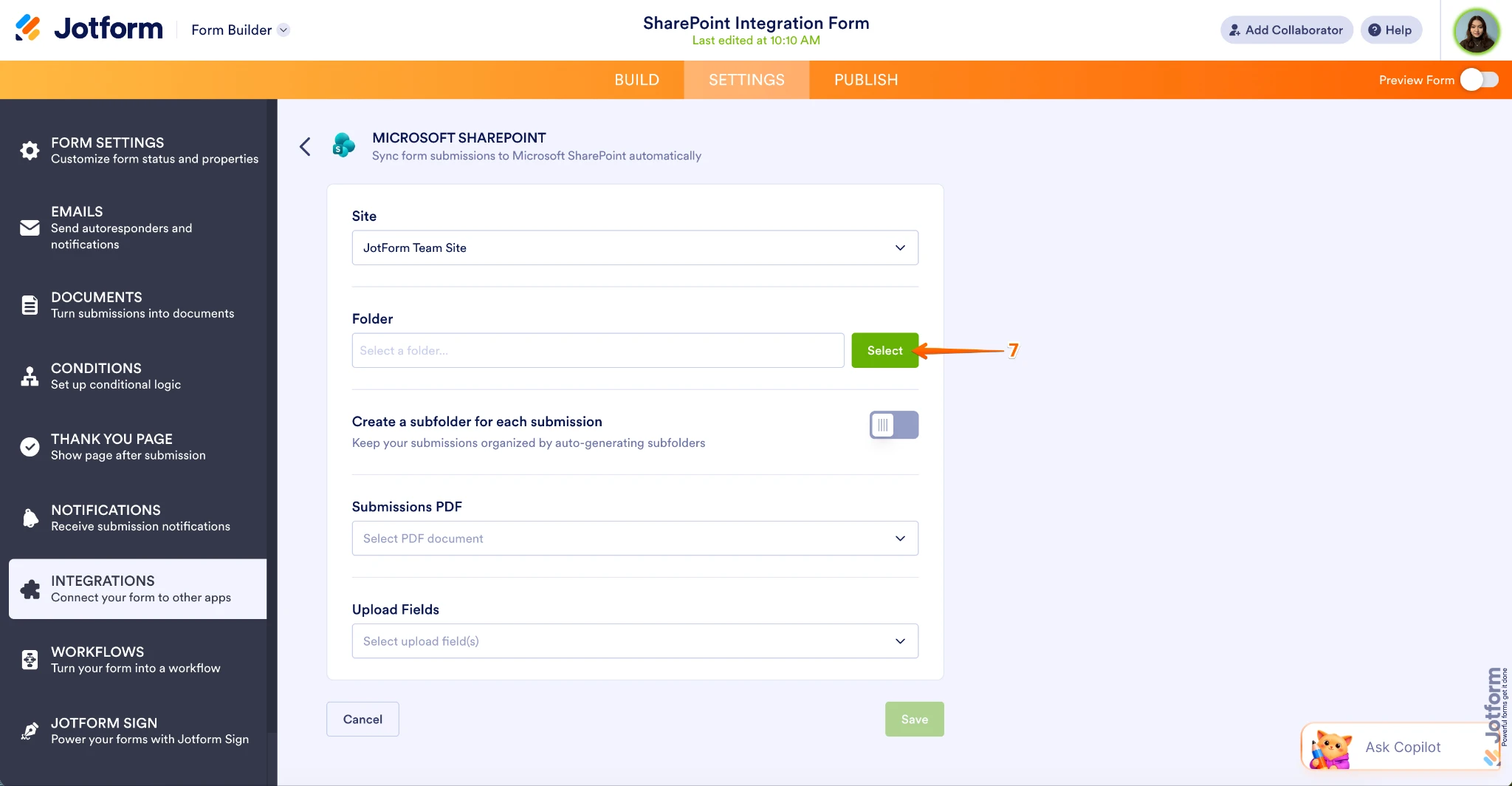Open Notifications section in sidebar

coord(138,518)
